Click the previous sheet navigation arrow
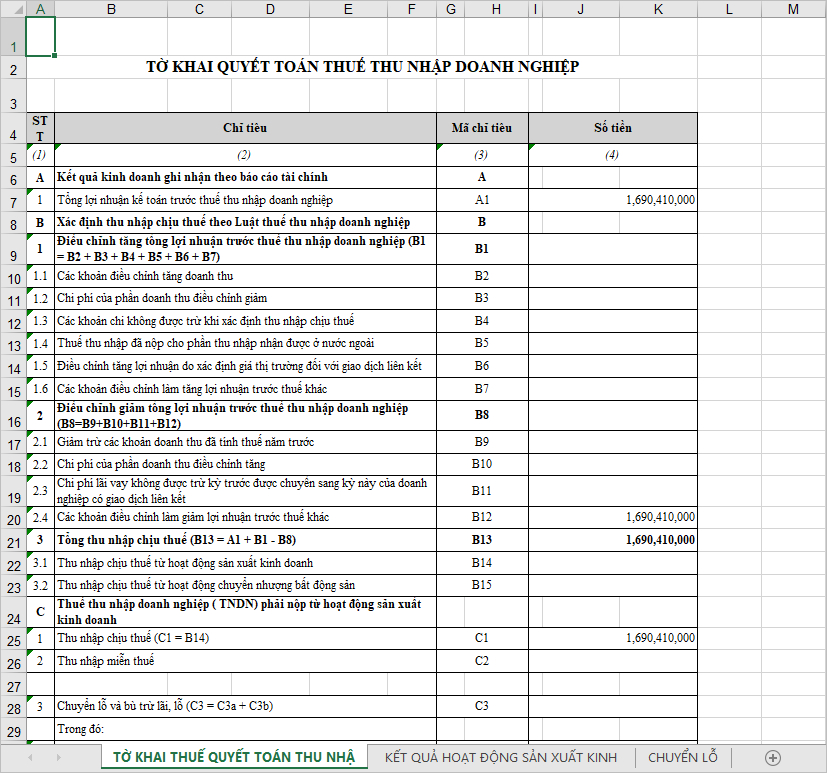 point(30,757)
